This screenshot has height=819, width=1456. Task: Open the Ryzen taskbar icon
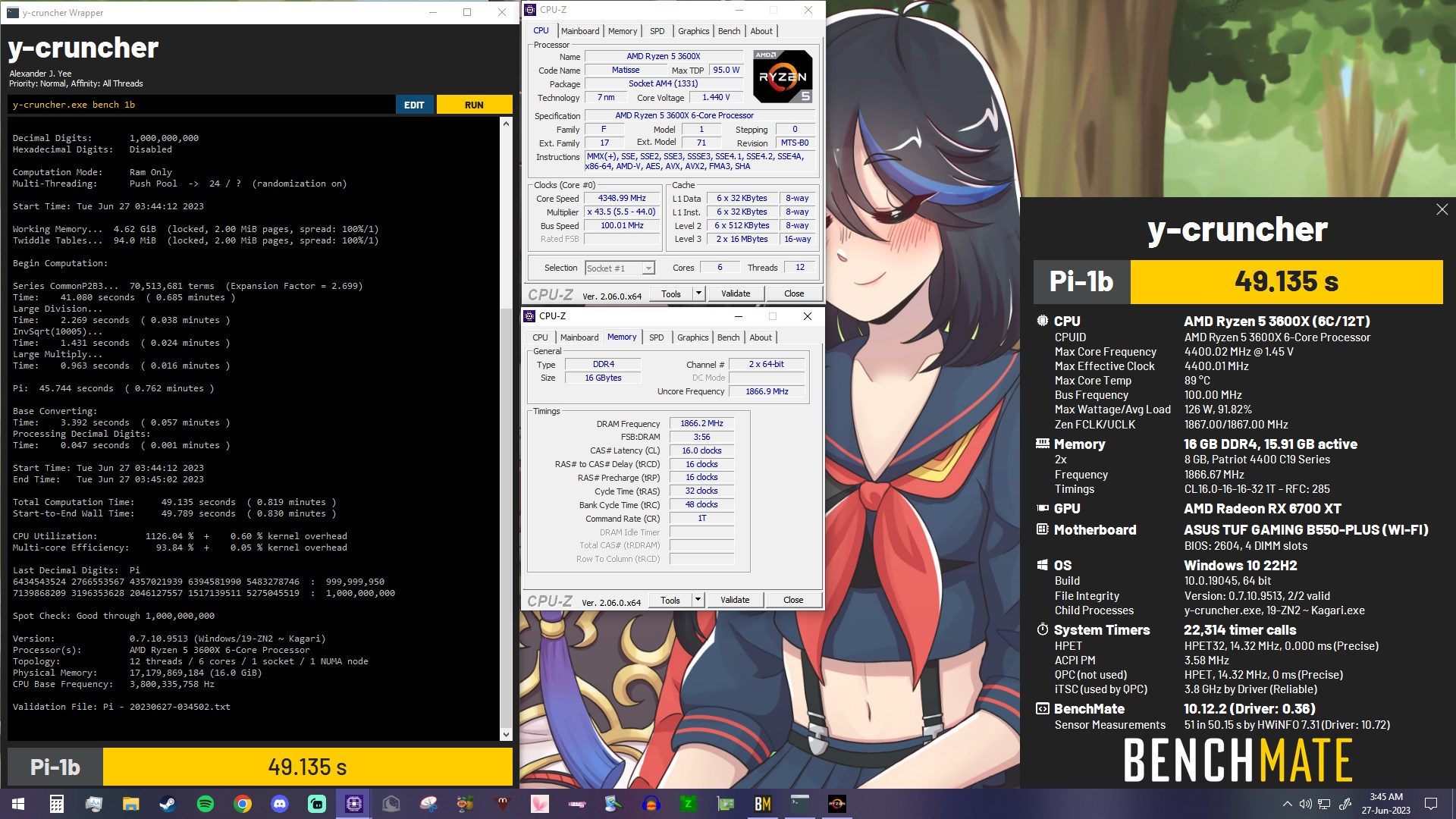point(836,804)
